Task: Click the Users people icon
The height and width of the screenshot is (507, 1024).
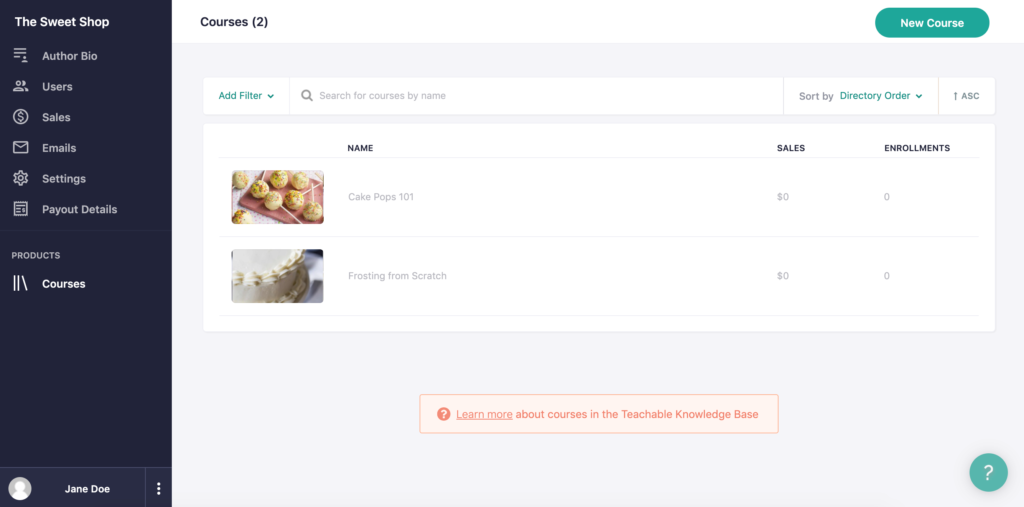Action: click(20, 87)
